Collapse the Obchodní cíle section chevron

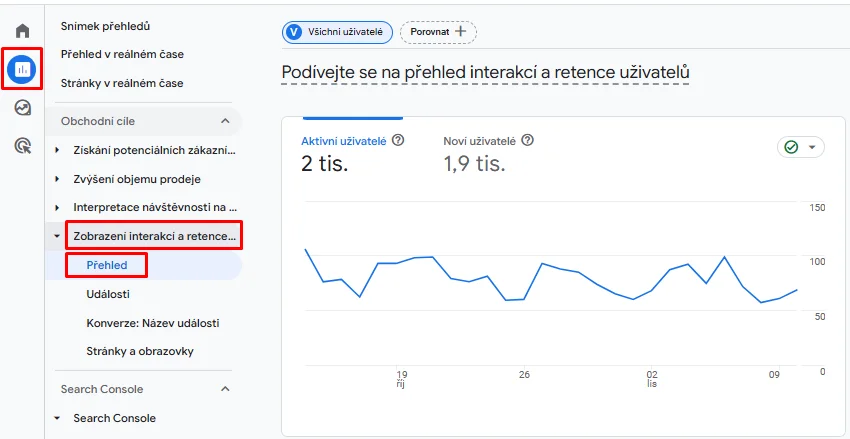coord(226,121)
